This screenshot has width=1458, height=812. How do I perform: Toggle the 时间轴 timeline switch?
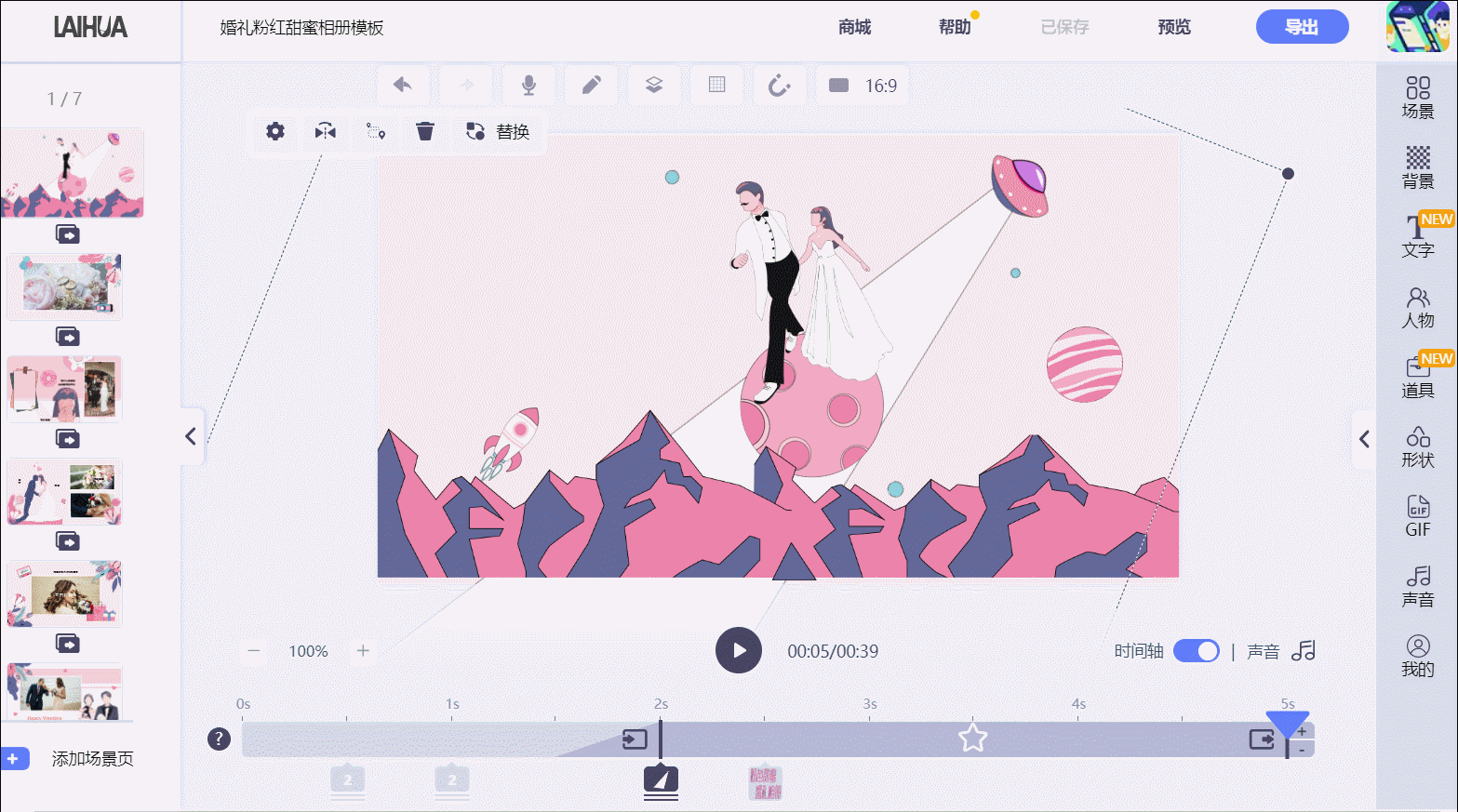1196,650
